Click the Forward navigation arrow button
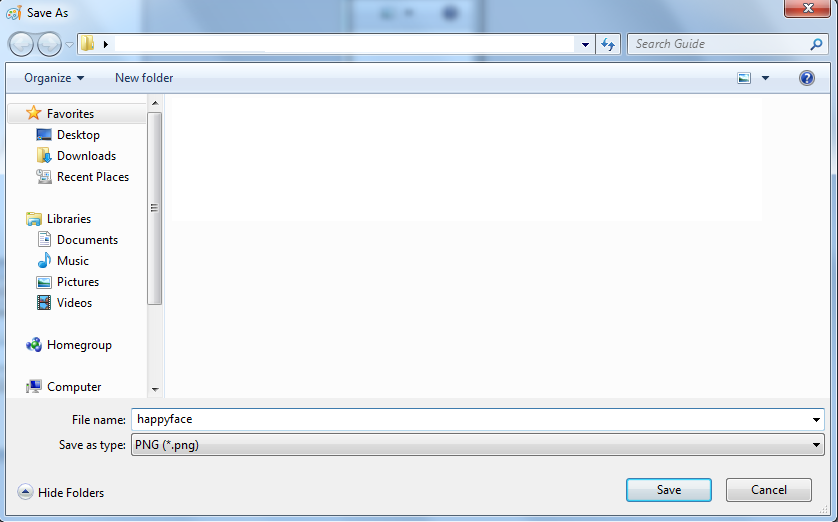Screen dimensions: 838x522 49,44
